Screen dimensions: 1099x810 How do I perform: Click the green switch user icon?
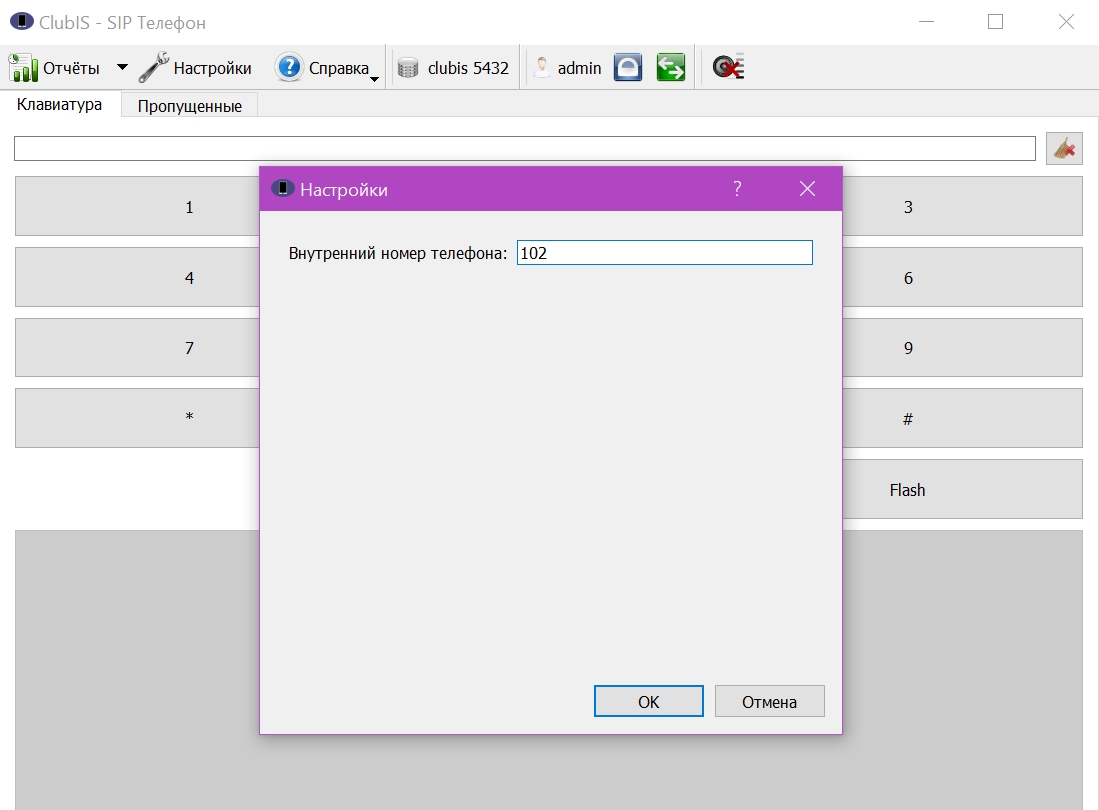click(x=671, y=67)
